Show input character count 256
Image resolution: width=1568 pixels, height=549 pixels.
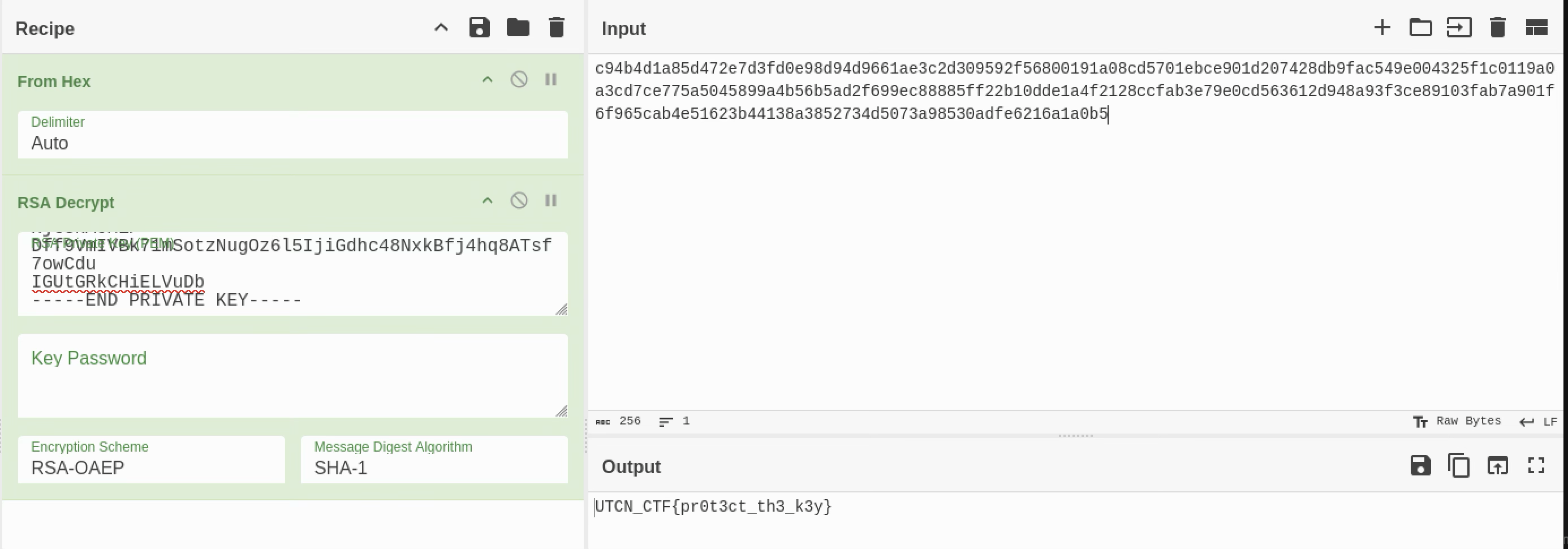(x=618, y=421)
